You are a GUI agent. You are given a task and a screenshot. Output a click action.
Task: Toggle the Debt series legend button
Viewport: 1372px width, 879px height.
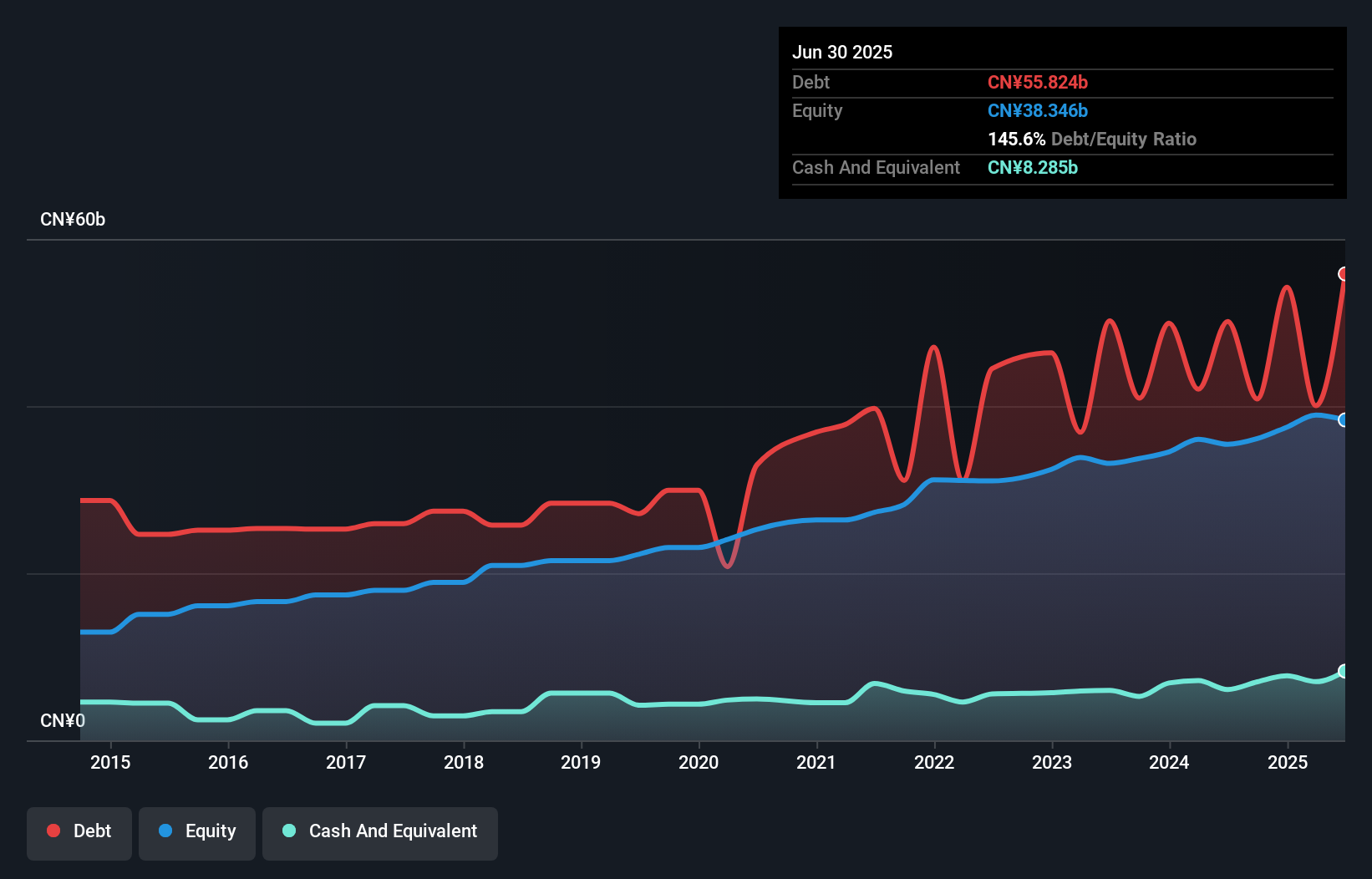(79, 832)
